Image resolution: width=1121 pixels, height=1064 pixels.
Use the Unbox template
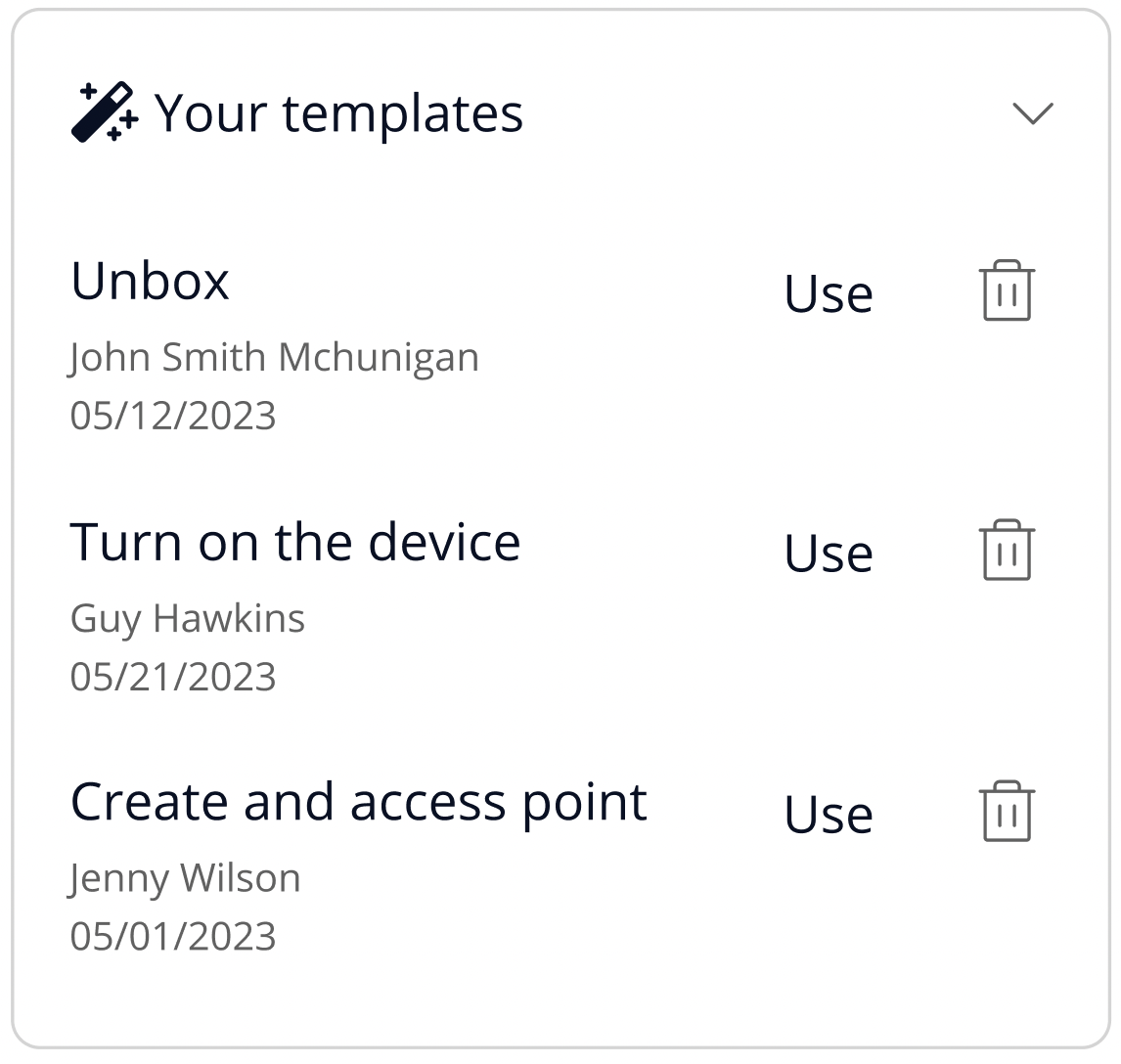pyautogui.click(x=829, y=293)
